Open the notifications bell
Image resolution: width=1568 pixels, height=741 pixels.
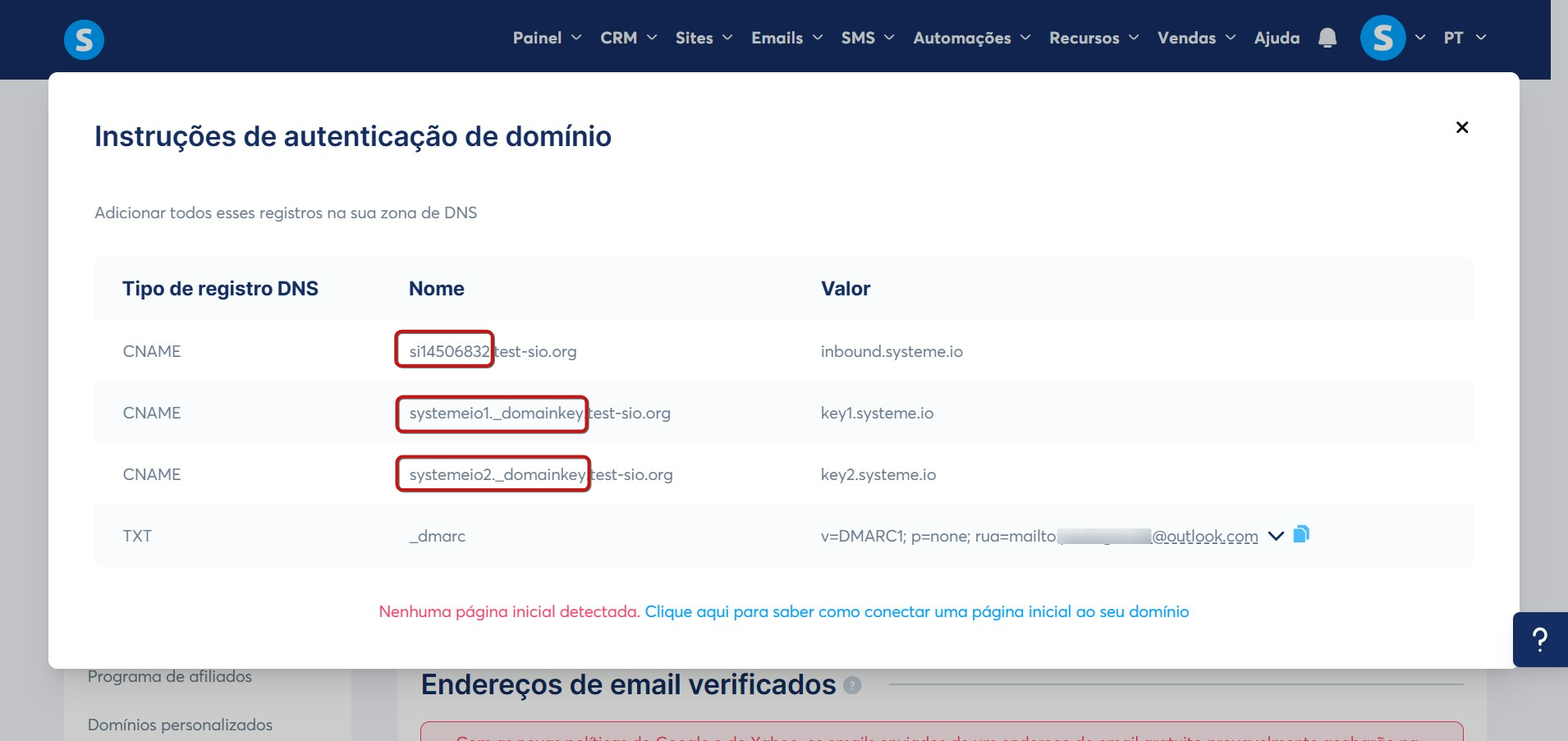point(1327,38)
